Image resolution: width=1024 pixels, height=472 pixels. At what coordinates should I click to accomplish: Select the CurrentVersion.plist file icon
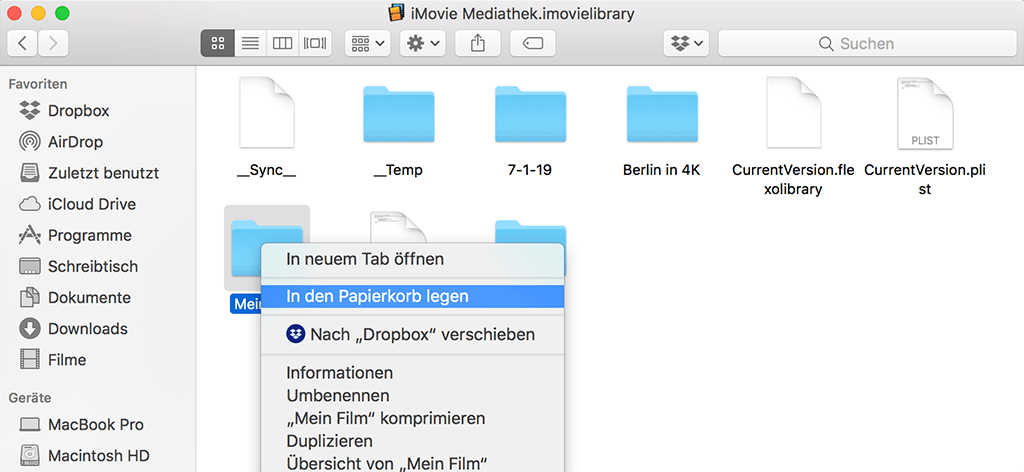[924, 112]
